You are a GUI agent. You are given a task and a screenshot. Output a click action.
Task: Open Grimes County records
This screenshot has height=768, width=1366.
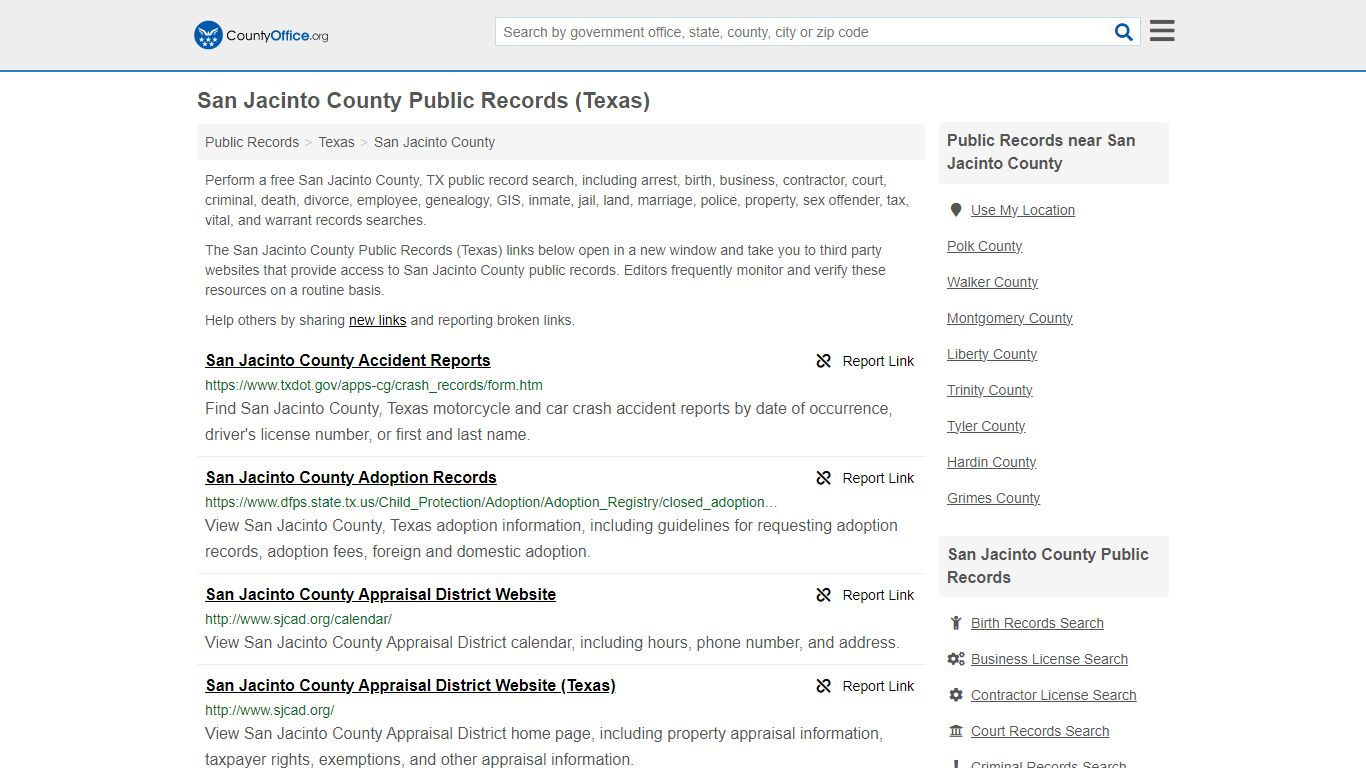pos(994,498)
